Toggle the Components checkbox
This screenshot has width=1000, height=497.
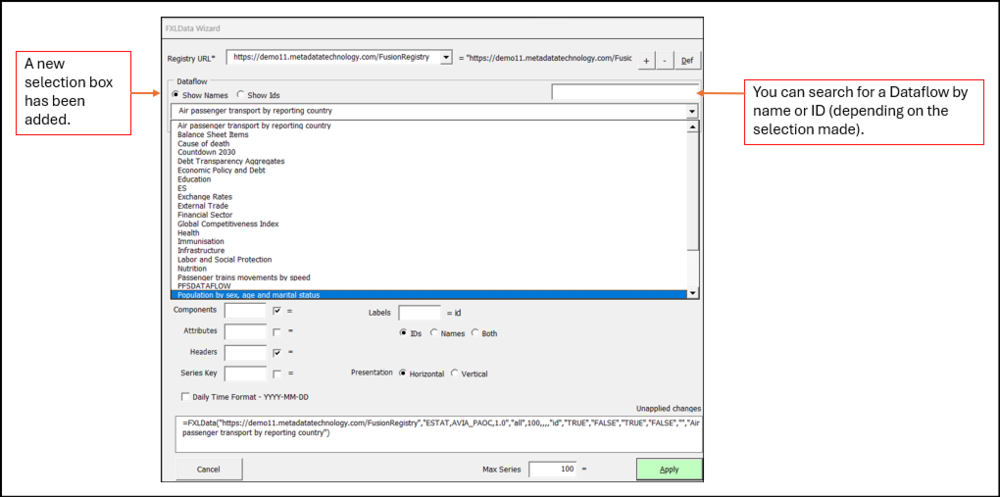point(277,312)
